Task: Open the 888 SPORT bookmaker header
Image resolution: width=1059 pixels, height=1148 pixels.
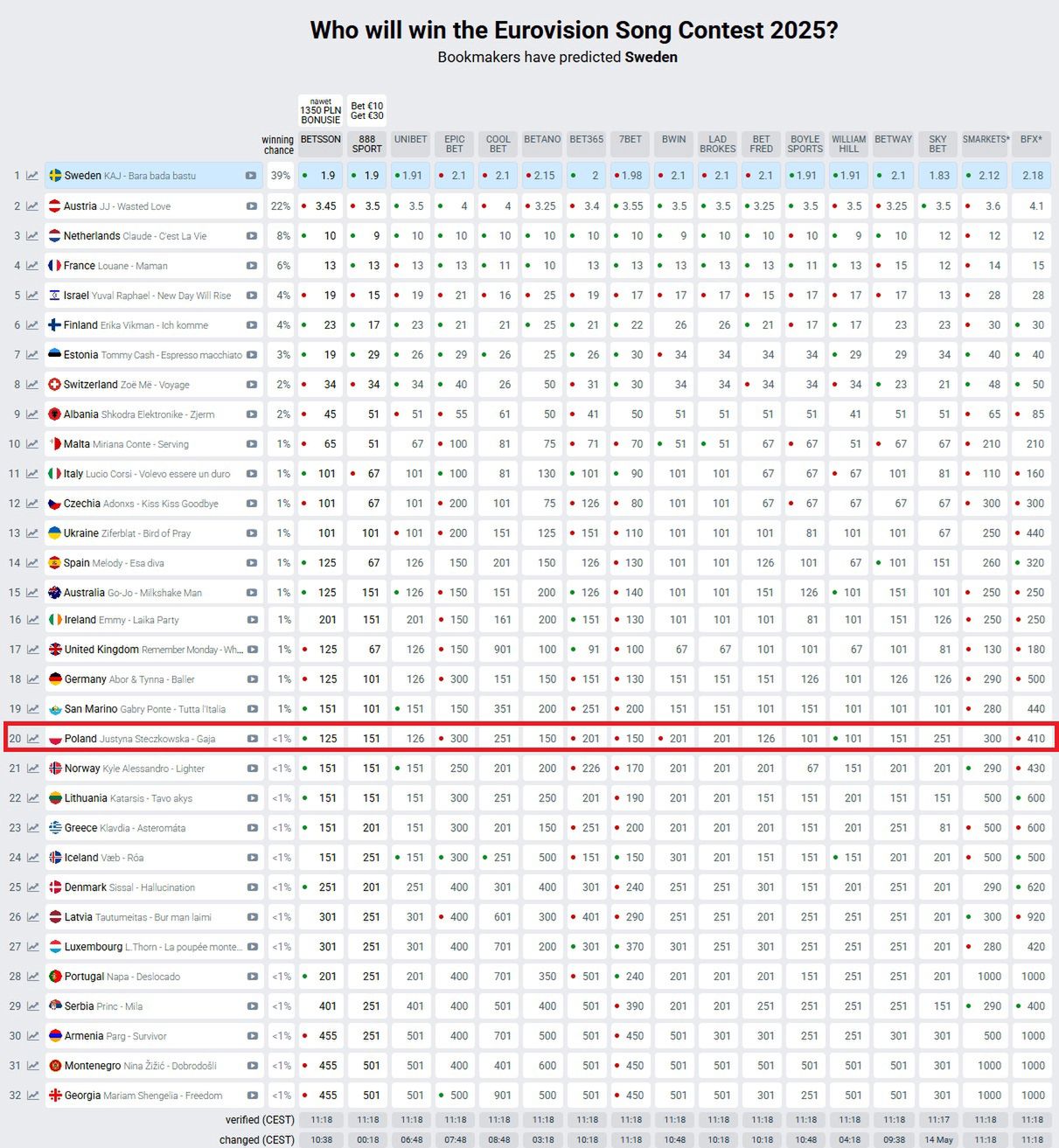Action: click(x=367, y=144)
